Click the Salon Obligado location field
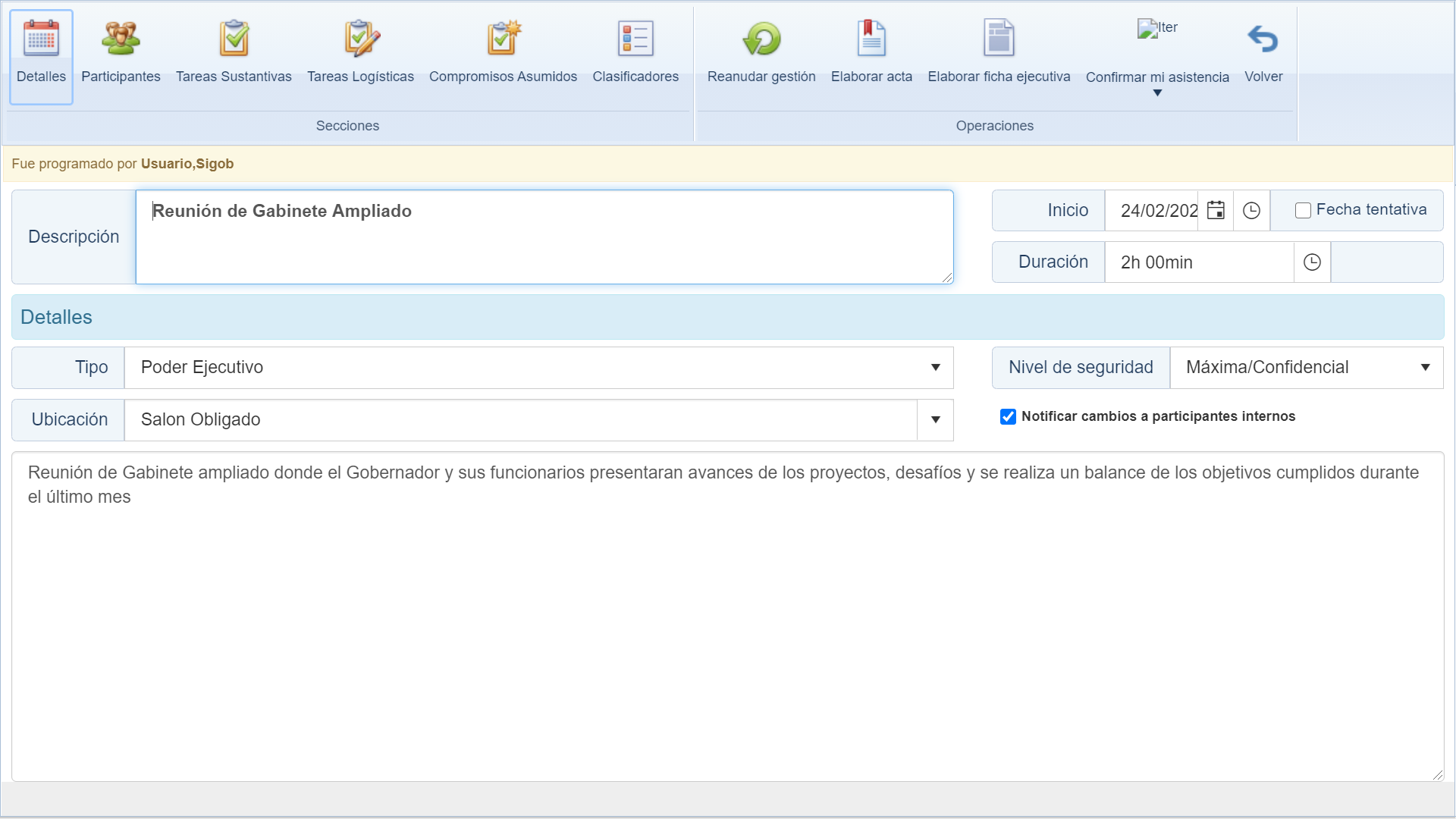 [521, 419]
